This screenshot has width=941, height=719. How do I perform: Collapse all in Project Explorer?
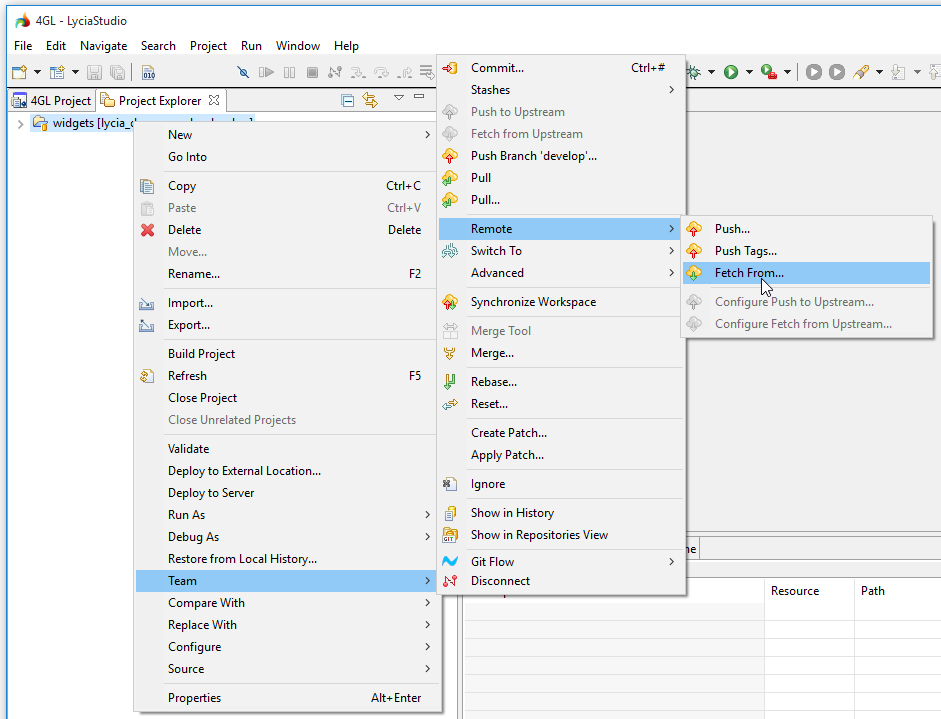[x=347, y=100]
